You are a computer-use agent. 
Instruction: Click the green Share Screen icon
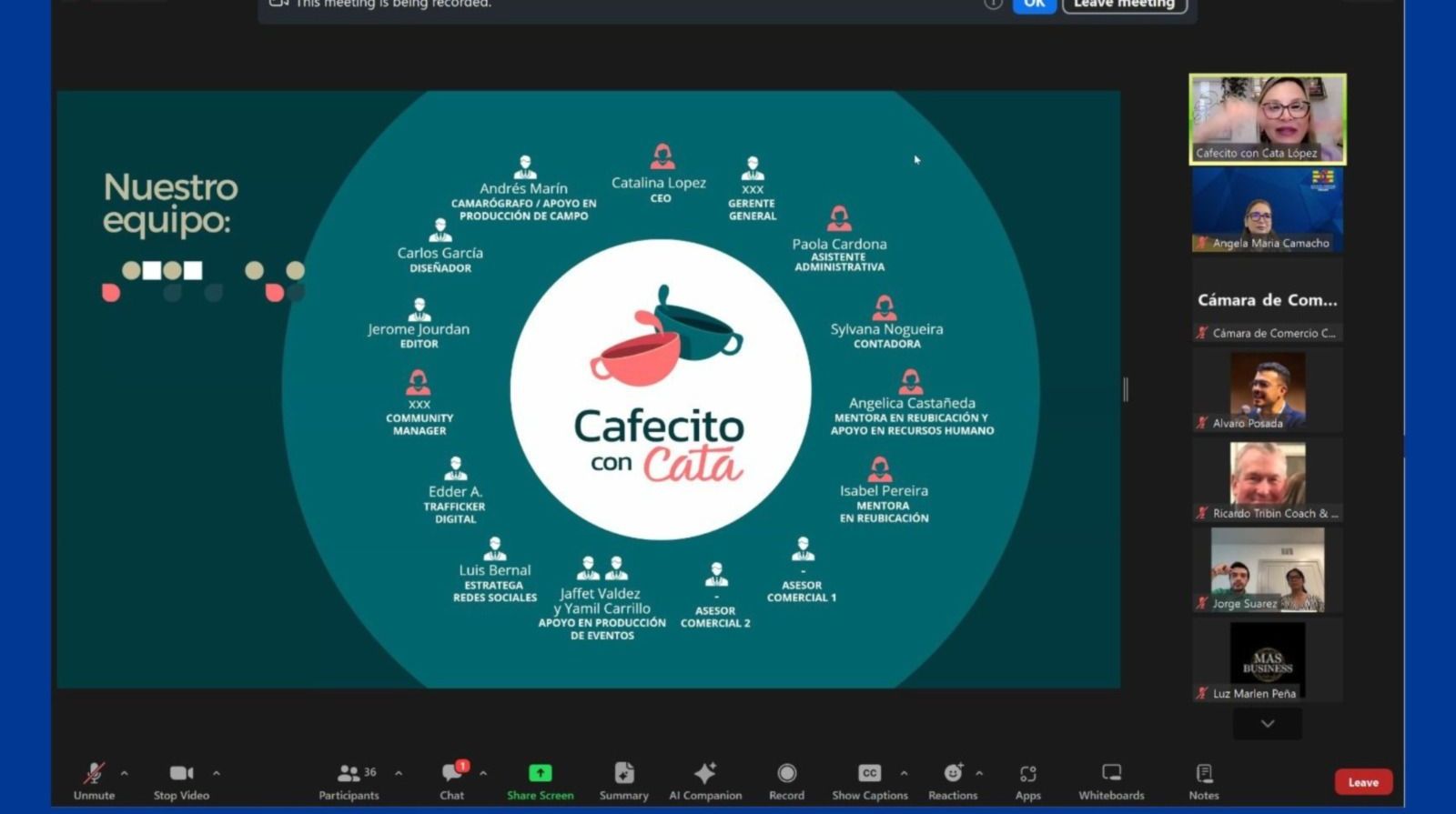tap(541, 772)
